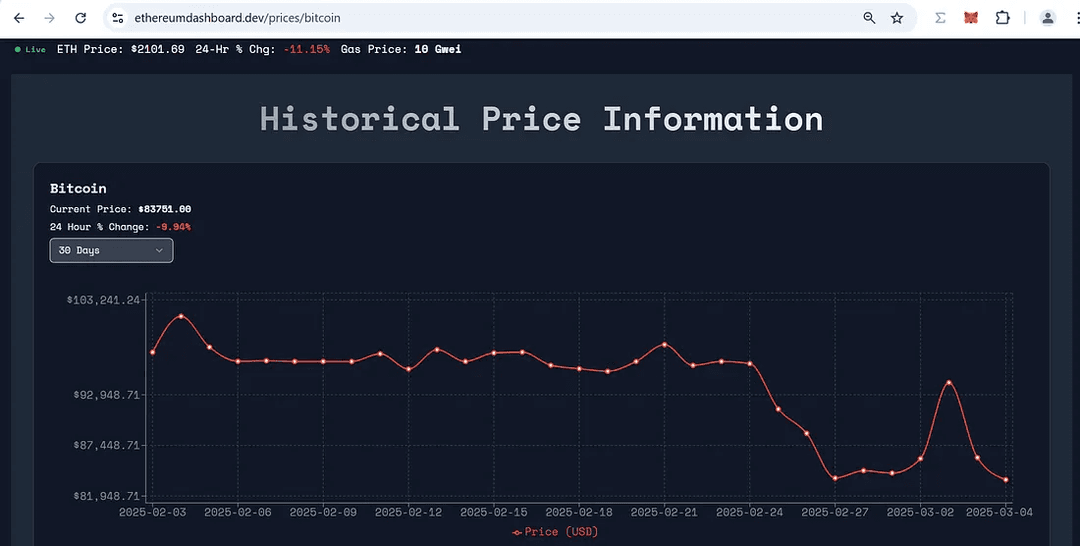Image resolution: width=1080 pixels, height=546 pixels.
Task: Click the 2025-03-04 x-axis date label
Action: pos(999,512)
